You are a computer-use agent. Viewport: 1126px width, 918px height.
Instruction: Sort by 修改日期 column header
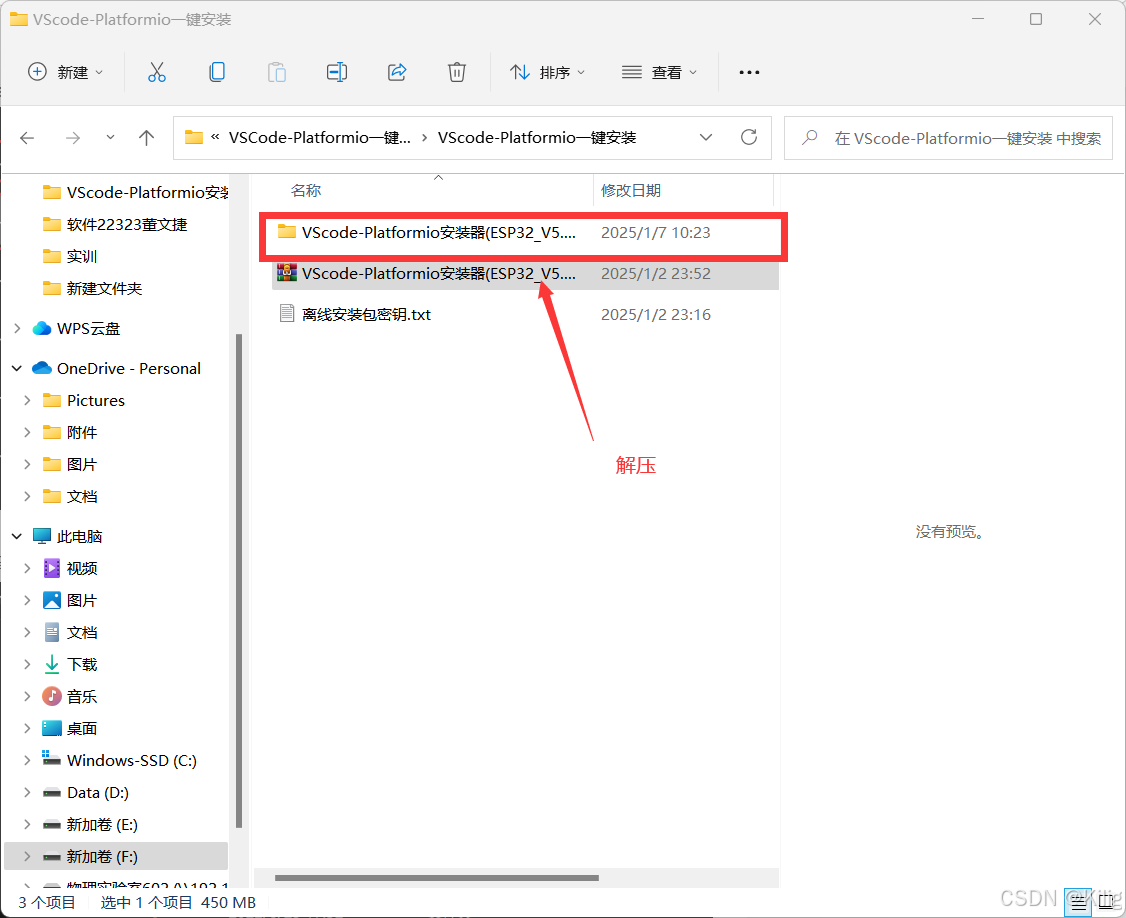pos(631,190)
